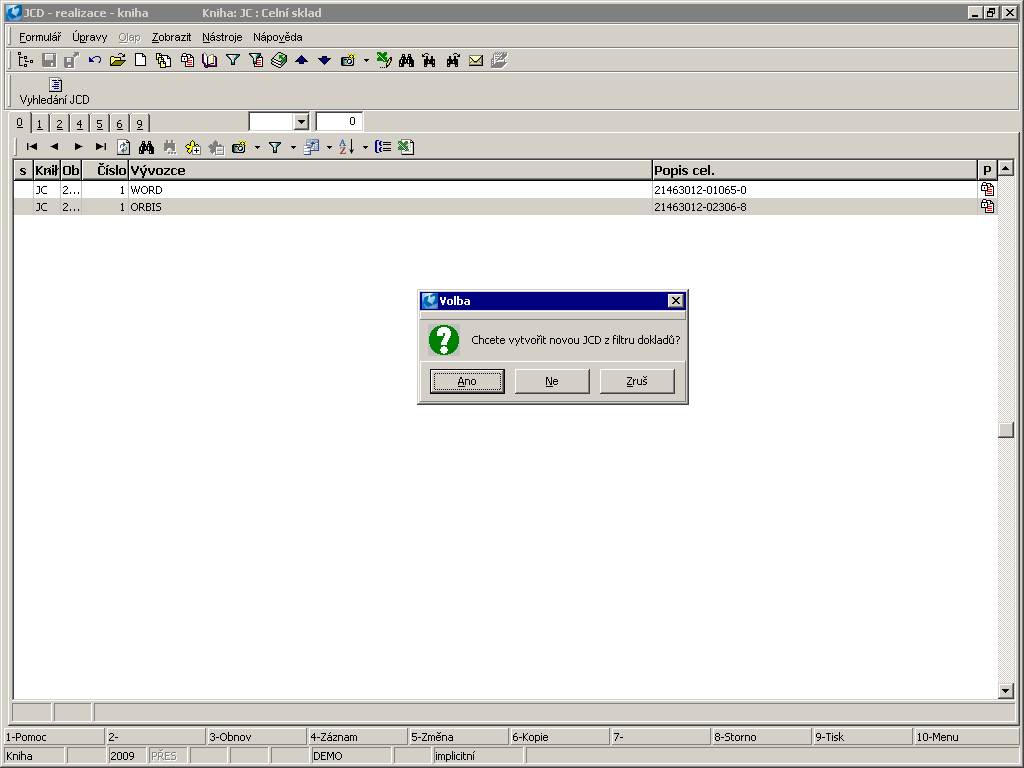Click the first binoculars icon in main toolbar

406,60
